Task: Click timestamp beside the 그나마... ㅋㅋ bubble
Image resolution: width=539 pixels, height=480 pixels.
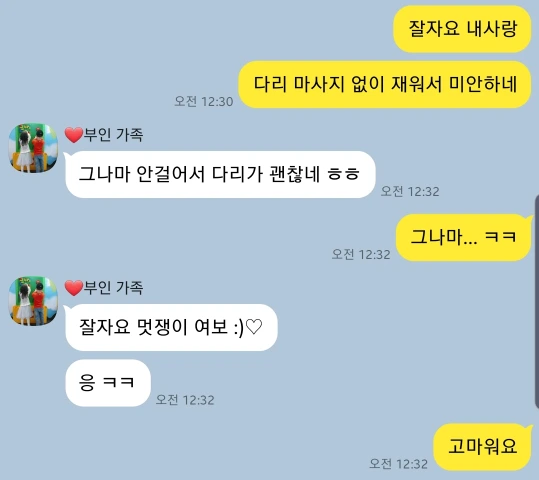Action: pos(361,254)
